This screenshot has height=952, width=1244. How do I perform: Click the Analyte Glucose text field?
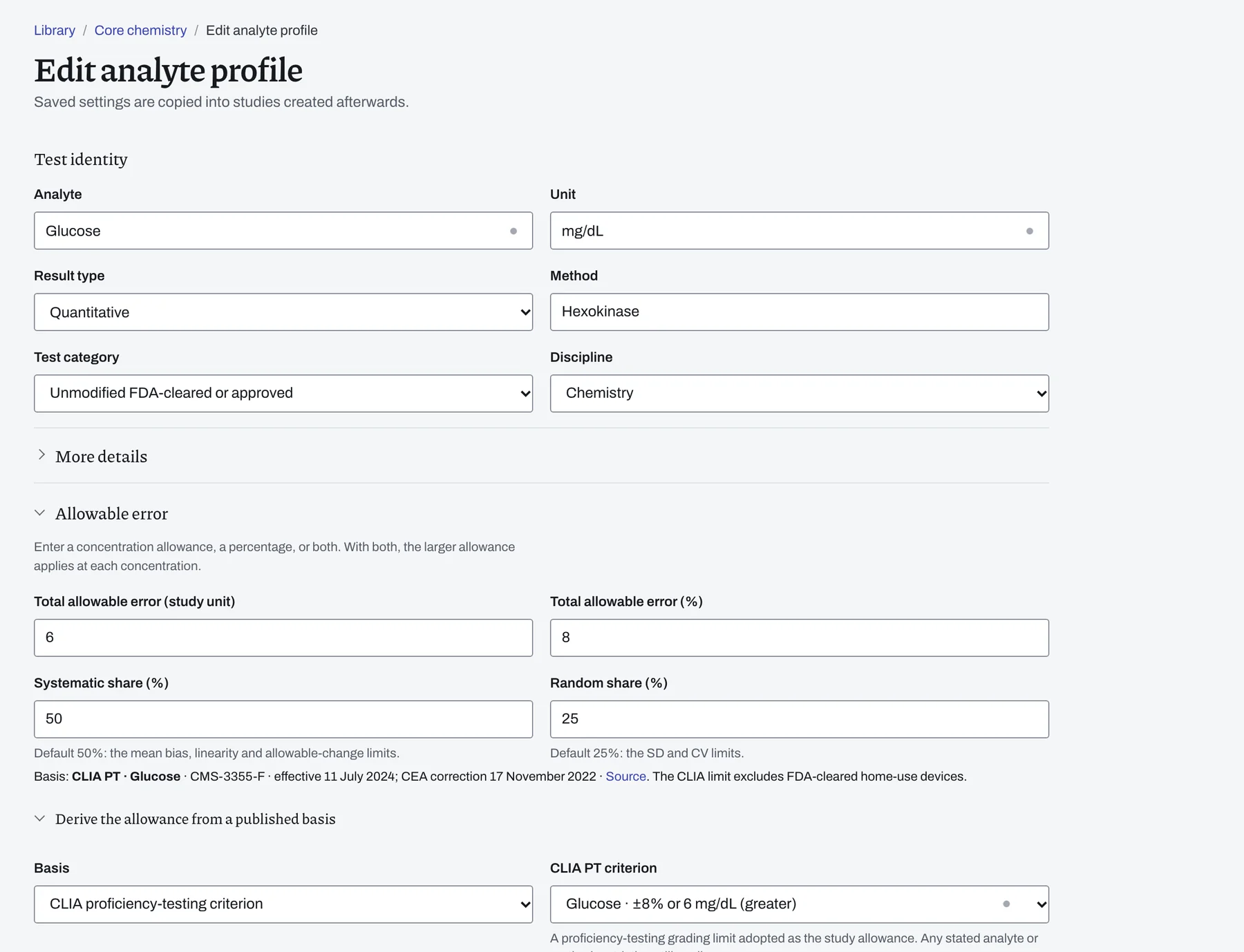283,231
